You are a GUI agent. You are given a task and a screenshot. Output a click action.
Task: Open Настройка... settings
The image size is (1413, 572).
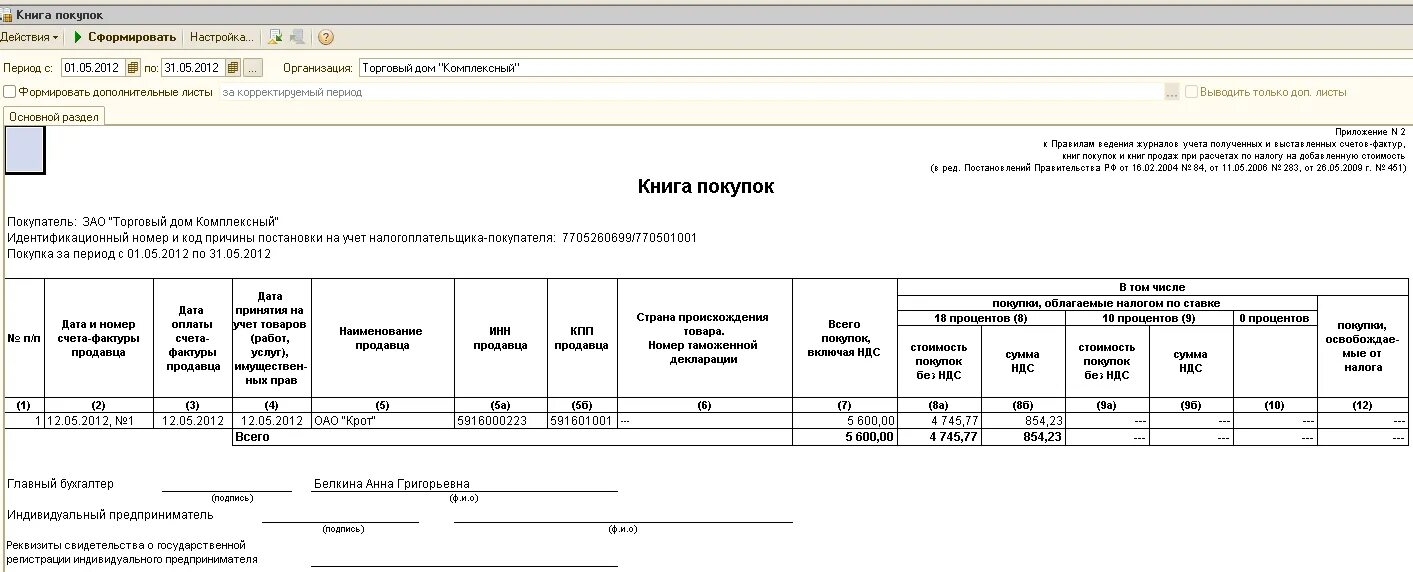point(221,37)
